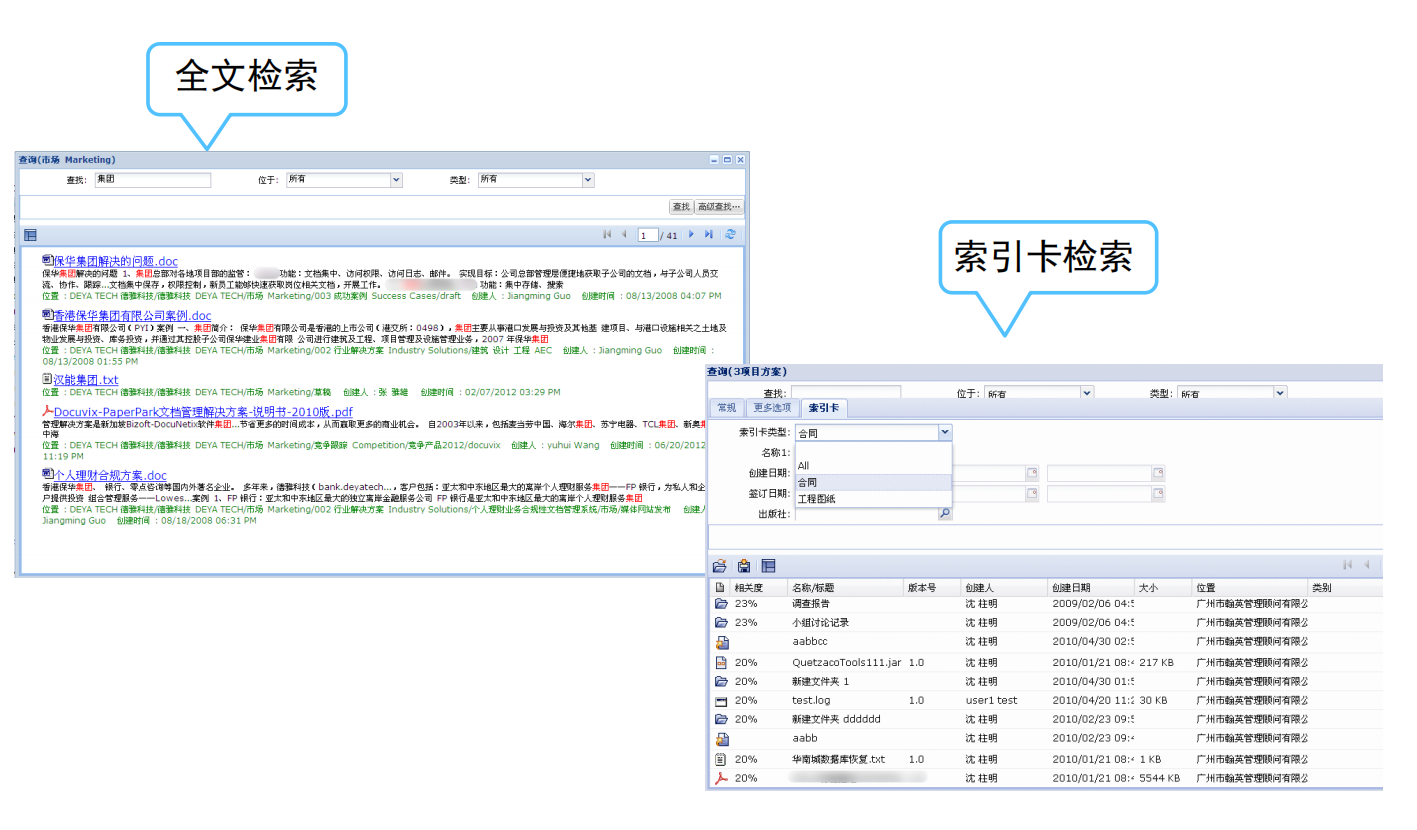Screen dimensions: 1417x830
Task: Switch to the 常规 tab
Action: [726, 408]
